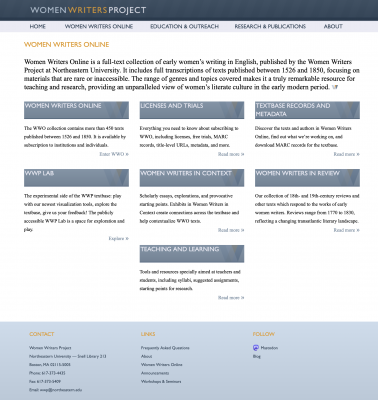This screenshot has height=400, width=378.
Task: Open Women Writers Online in navigation bar
Action: (x=99, y=26)
